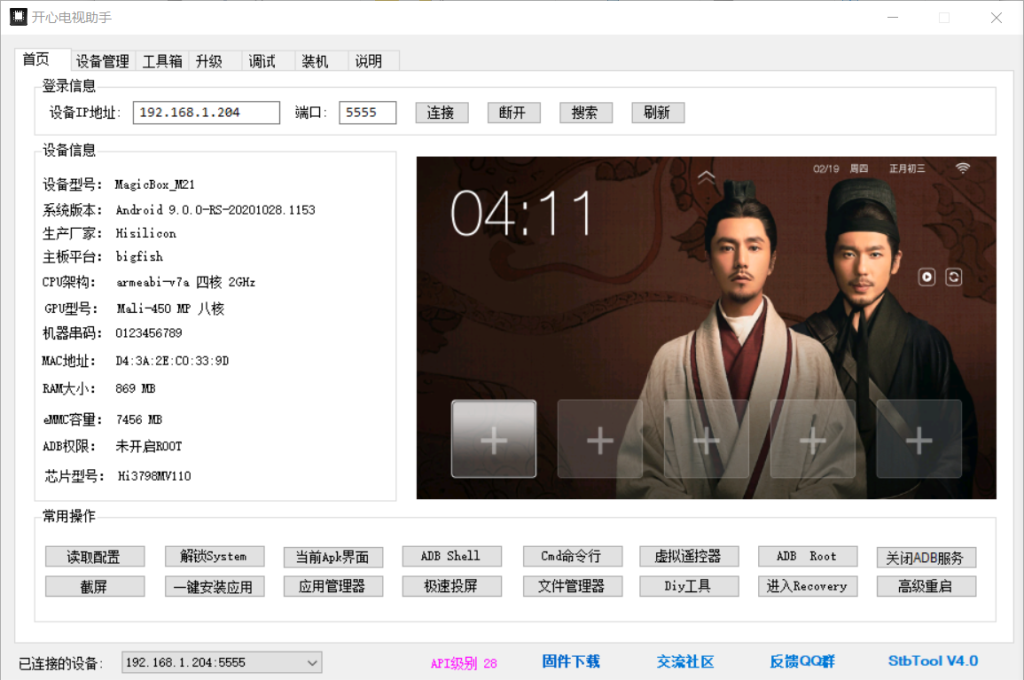Go to the 装机 tab
This screenshot has width=1024, height=680.
[x=315, y=61]
